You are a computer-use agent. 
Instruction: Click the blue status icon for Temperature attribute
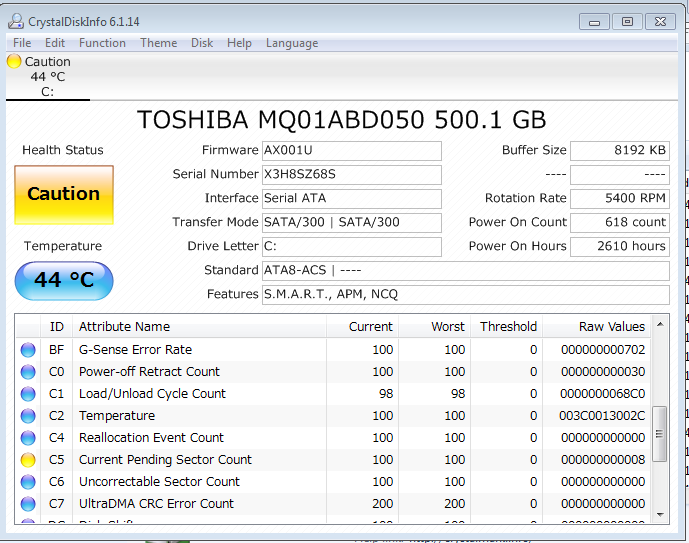[x=28, y=416]
